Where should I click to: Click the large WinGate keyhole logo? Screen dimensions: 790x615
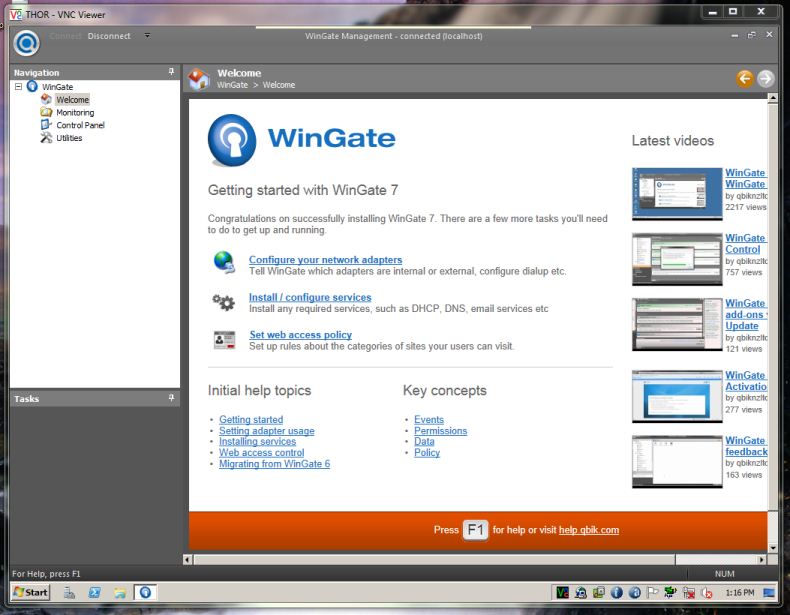(x=232, y=141)
